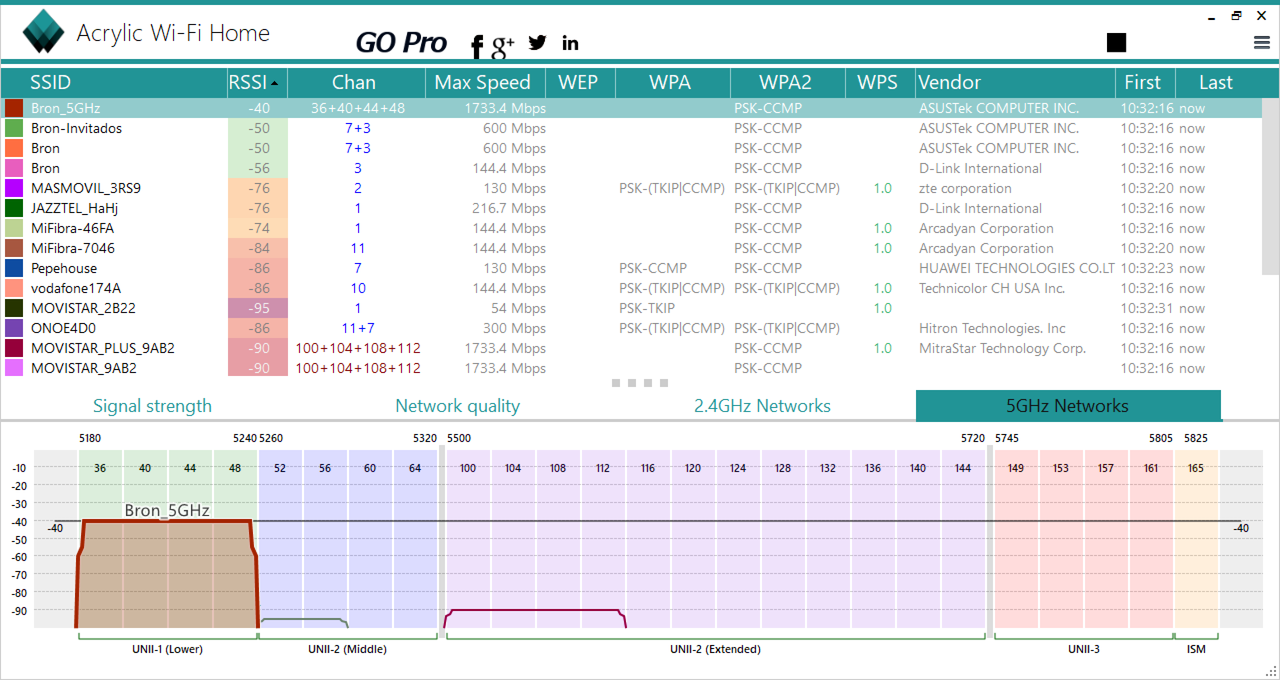Viewport: 1280px width, 680px height.
Task: Select the MASMOVIL_3RS9 network name
Action: tap(86, 188)
